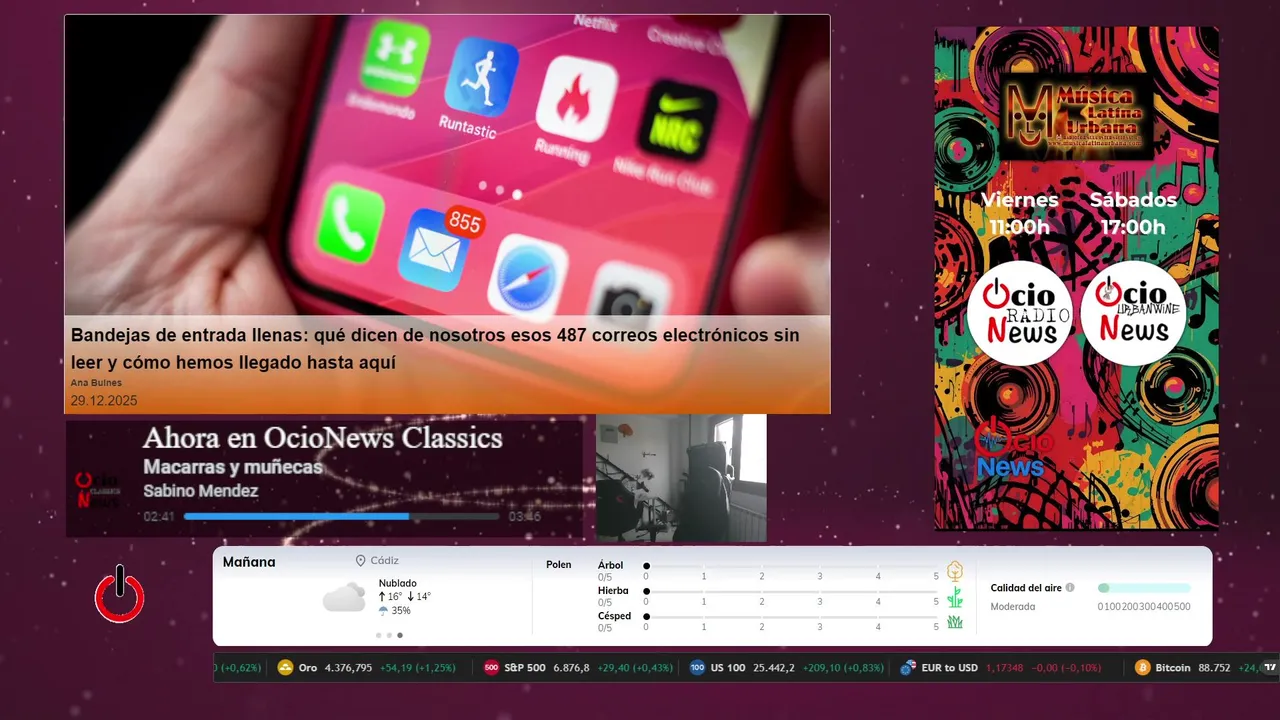Screen dimensions: 1280x720
Task: Click the Cádiz location label
Action: coord(384,561)
